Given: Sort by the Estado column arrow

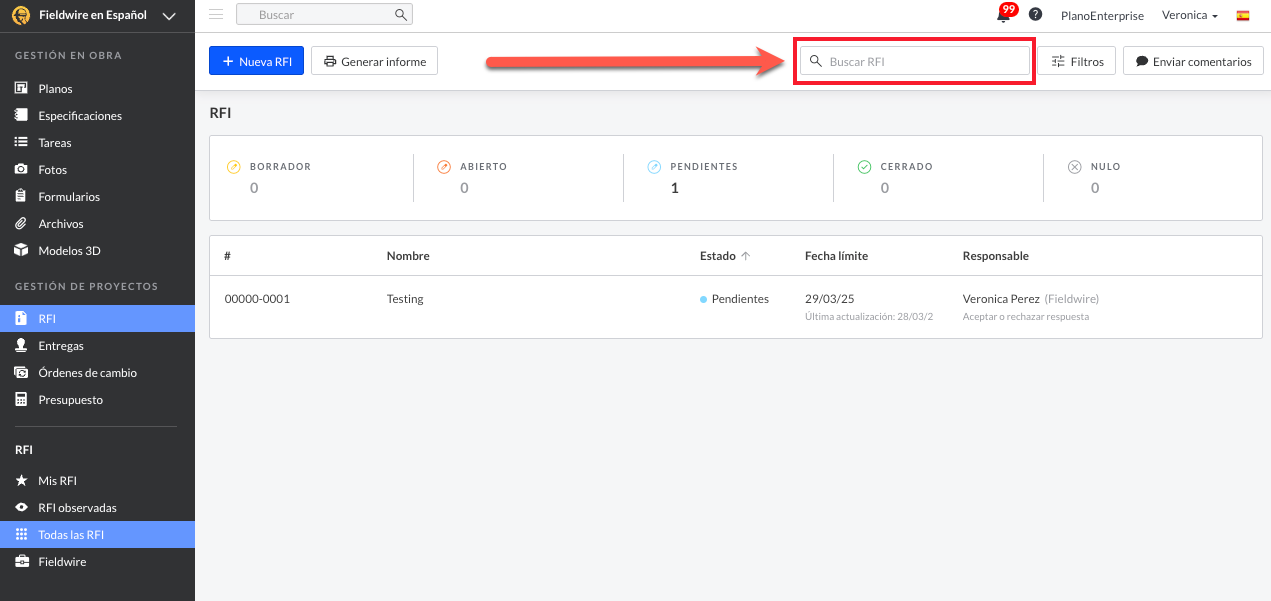Looking at the screenshot, I should coord(745,256).
